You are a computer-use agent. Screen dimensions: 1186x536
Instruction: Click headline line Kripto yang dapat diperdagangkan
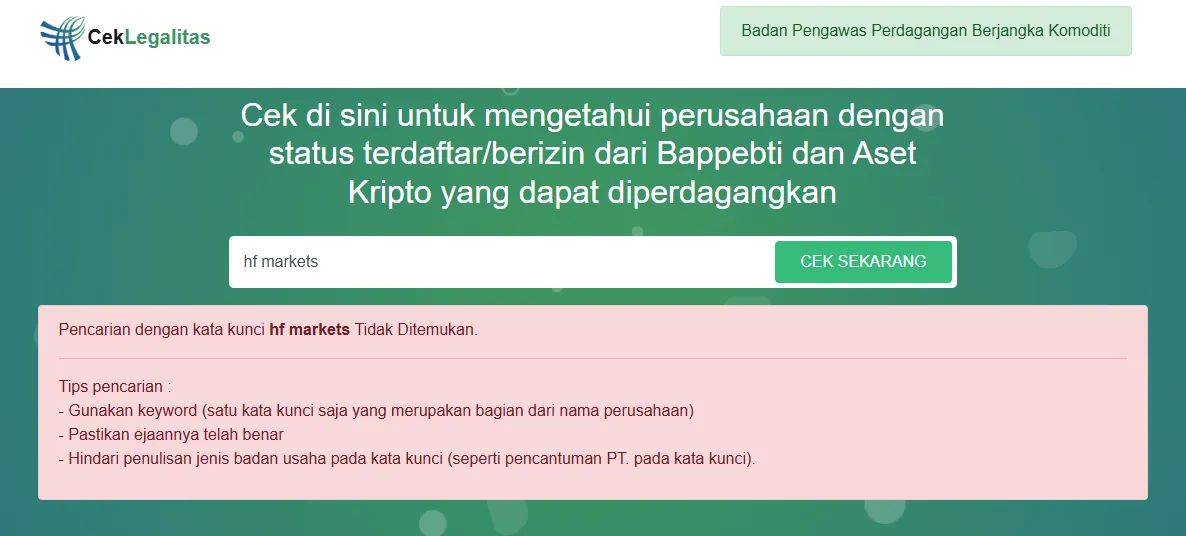click(x=592, y=192)
